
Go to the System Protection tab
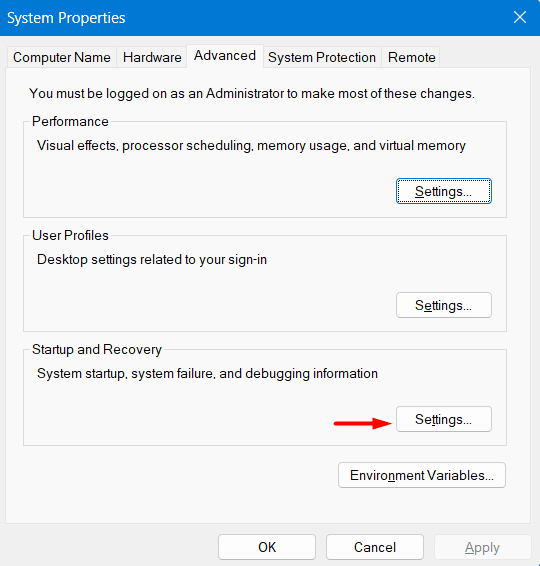(322, 57)
